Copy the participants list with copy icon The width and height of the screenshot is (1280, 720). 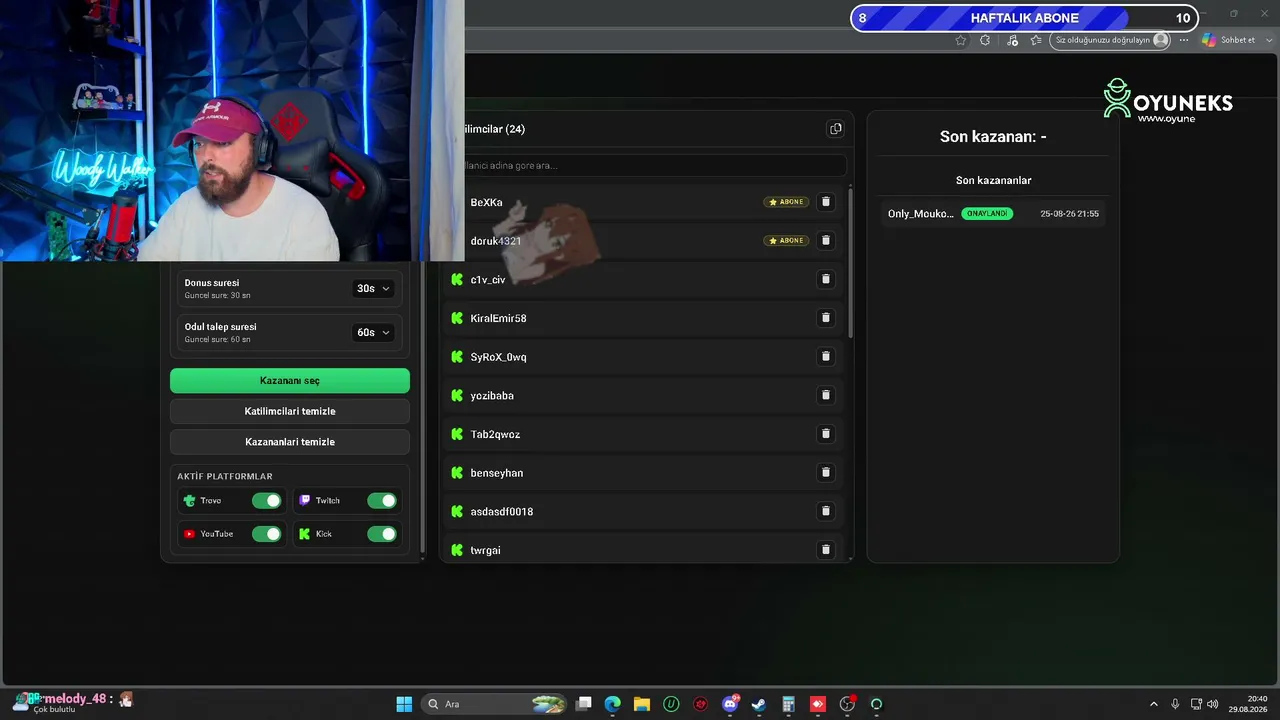click(836, 129)
